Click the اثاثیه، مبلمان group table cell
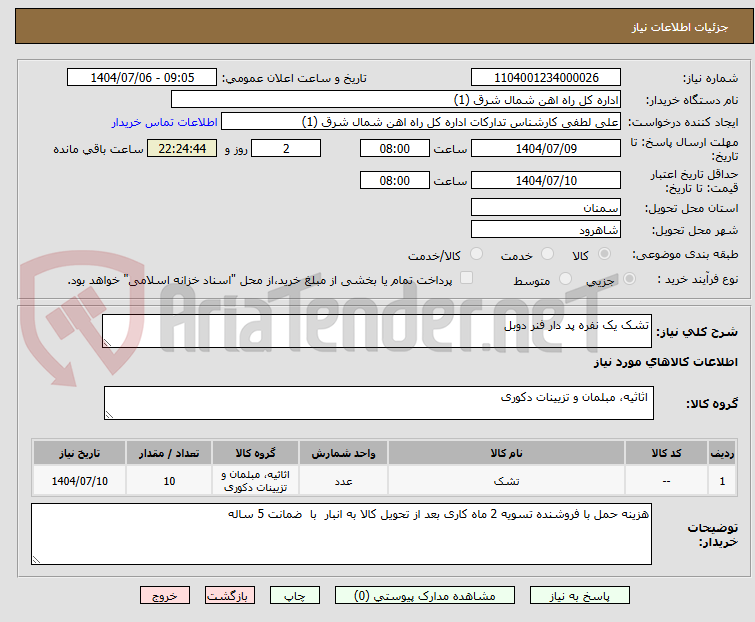755x622 pixels. [x=256, y=481]
